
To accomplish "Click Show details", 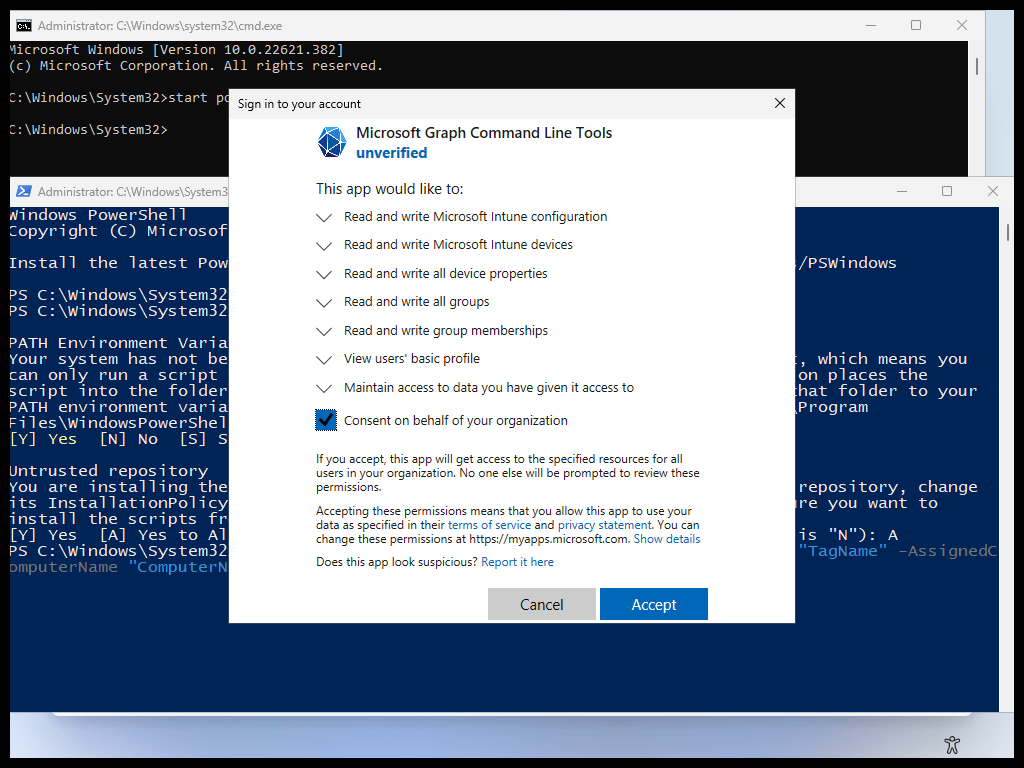I will click(667, 538).
